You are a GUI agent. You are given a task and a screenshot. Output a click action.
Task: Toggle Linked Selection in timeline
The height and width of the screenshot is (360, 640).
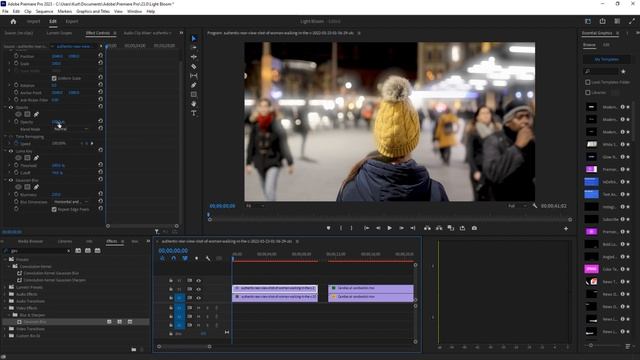(x=185, y=258)
